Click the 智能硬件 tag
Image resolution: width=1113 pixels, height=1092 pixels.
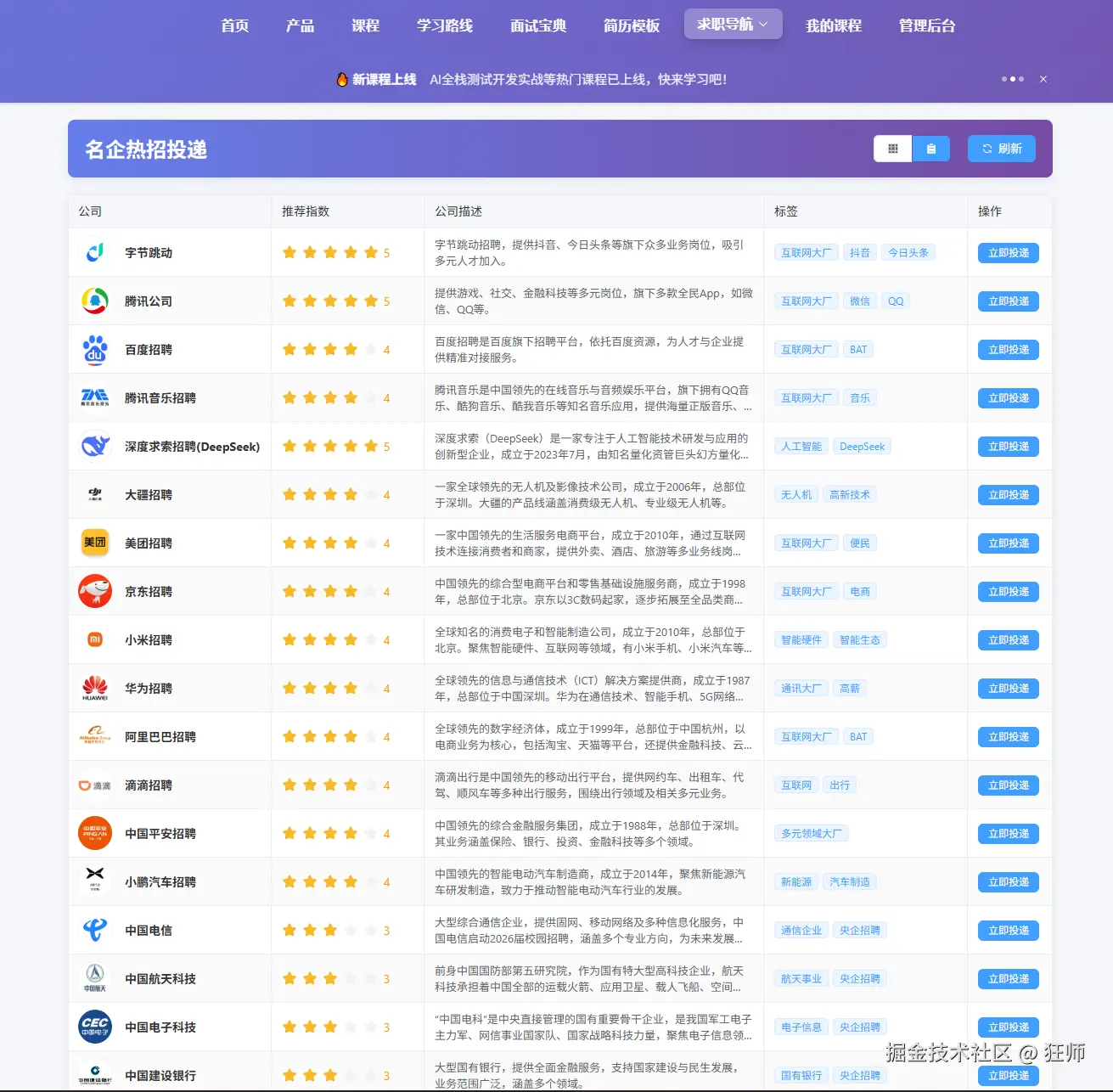point(801,640)
